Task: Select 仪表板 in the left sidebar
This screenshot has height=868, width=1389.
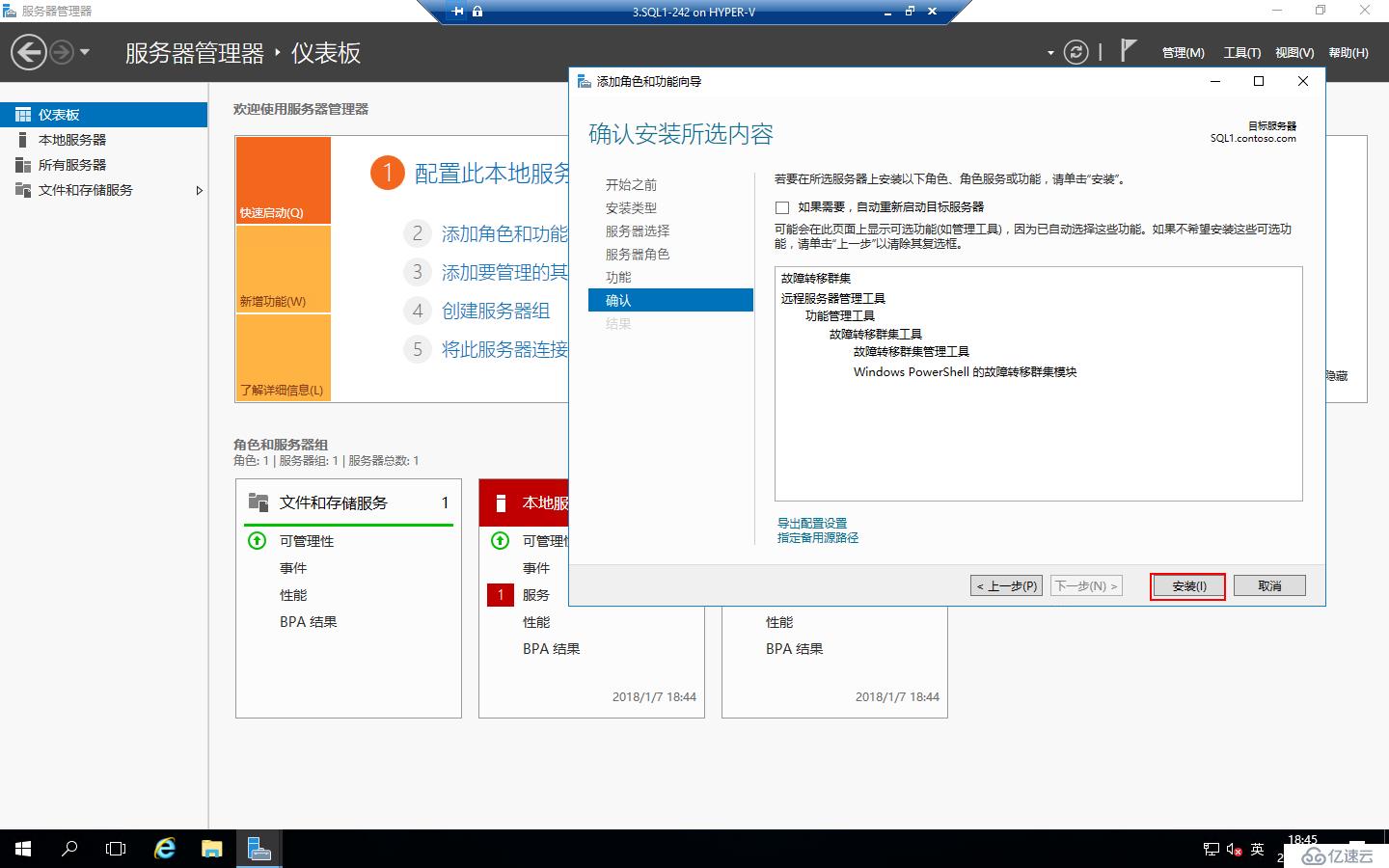Action: pos(103,115)
